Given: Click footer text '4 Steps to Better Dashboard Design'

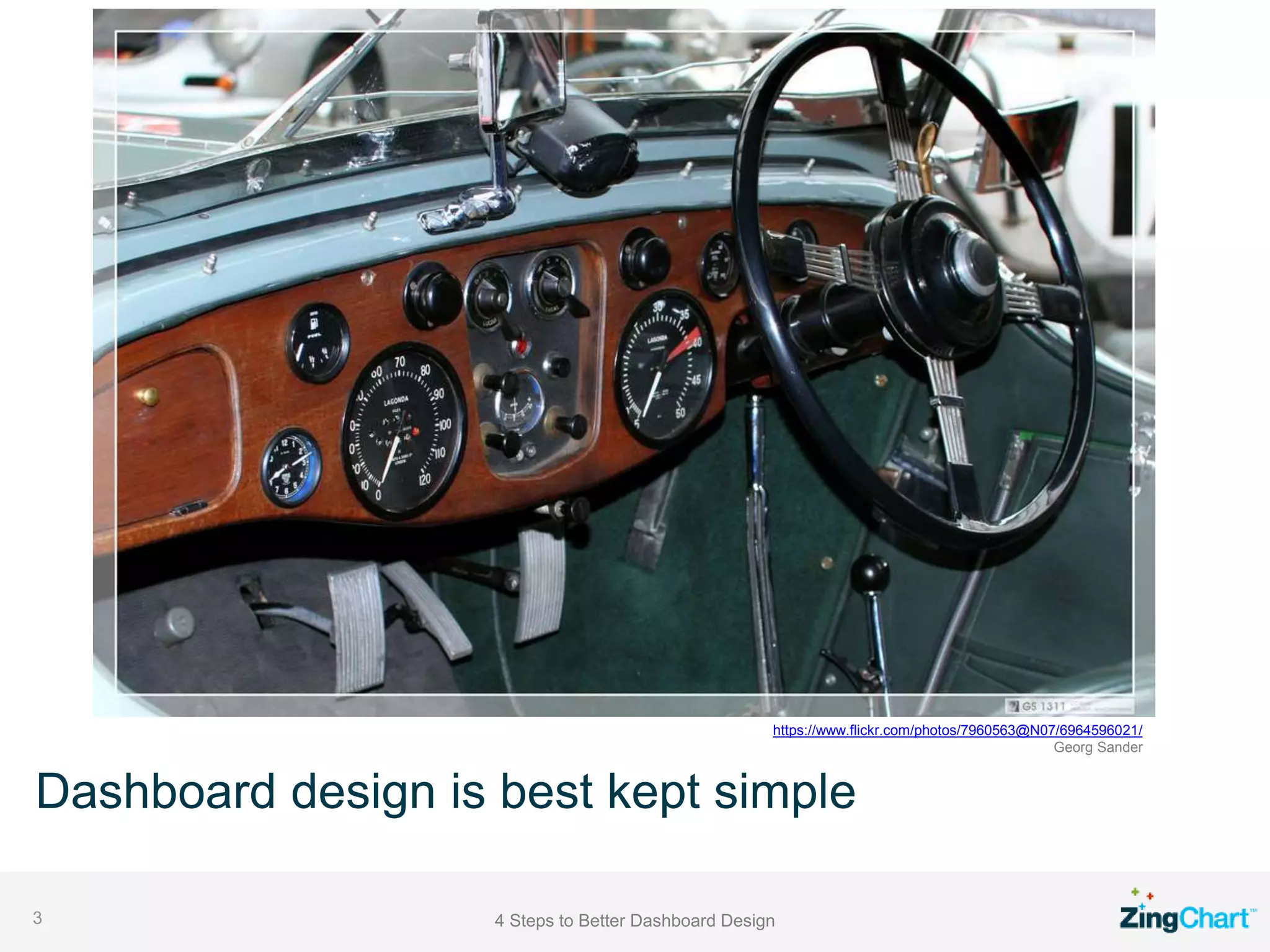Looking at the screenshot, I should pyautogui.click(x=634, y=921).
